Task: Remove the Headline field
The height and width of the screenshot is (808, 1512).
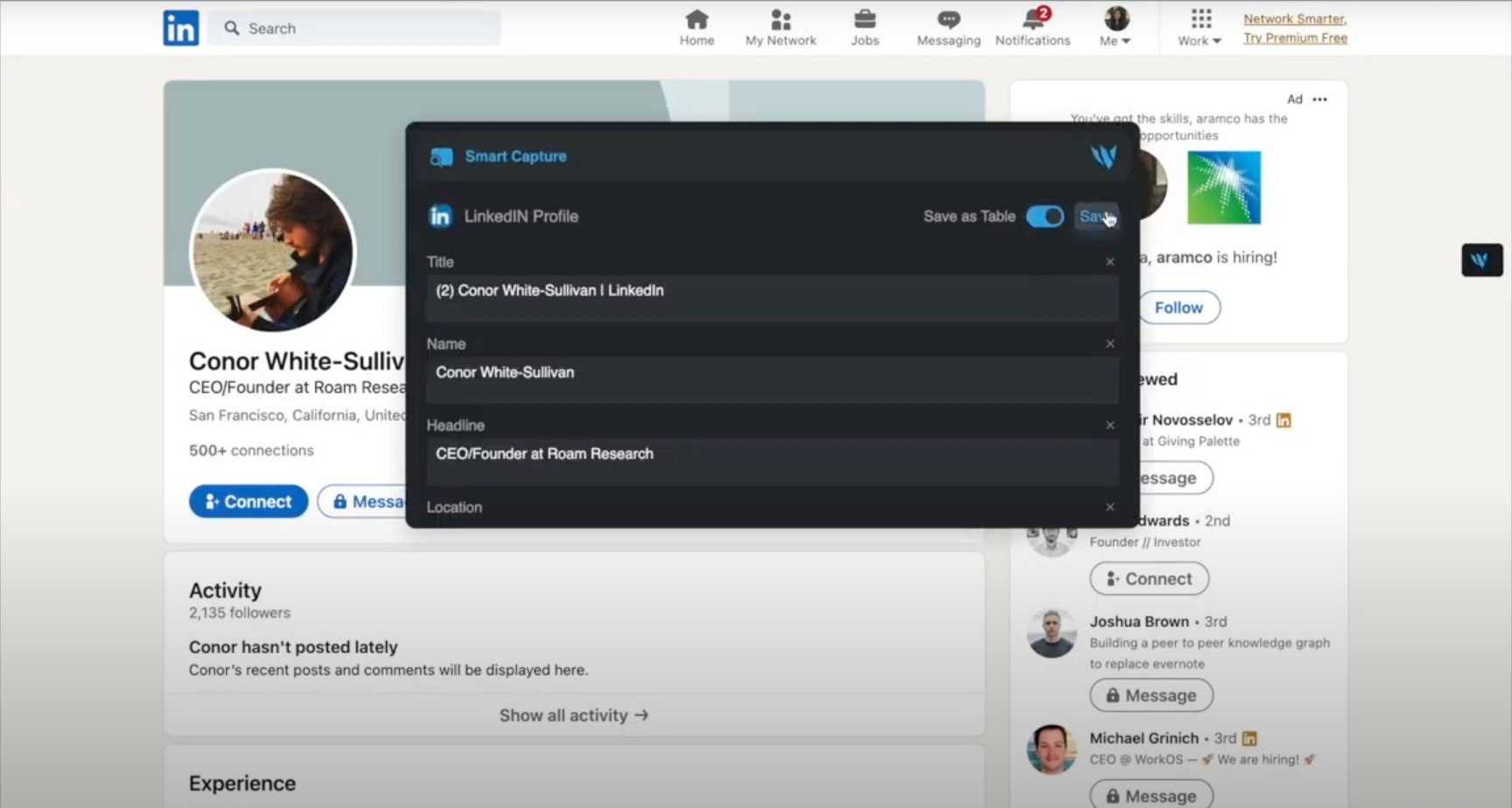Action: [x=1110, y=425]
